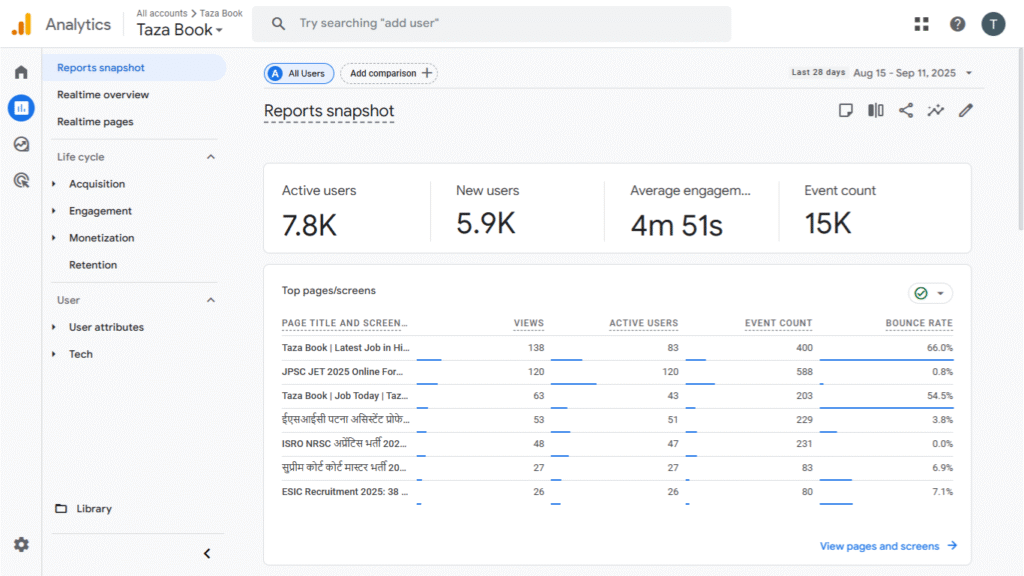The height and width of the screenshot is (576, 1024).
Task: Open Realtime pages
Action: pyautogui.click(x=95, y=121)
